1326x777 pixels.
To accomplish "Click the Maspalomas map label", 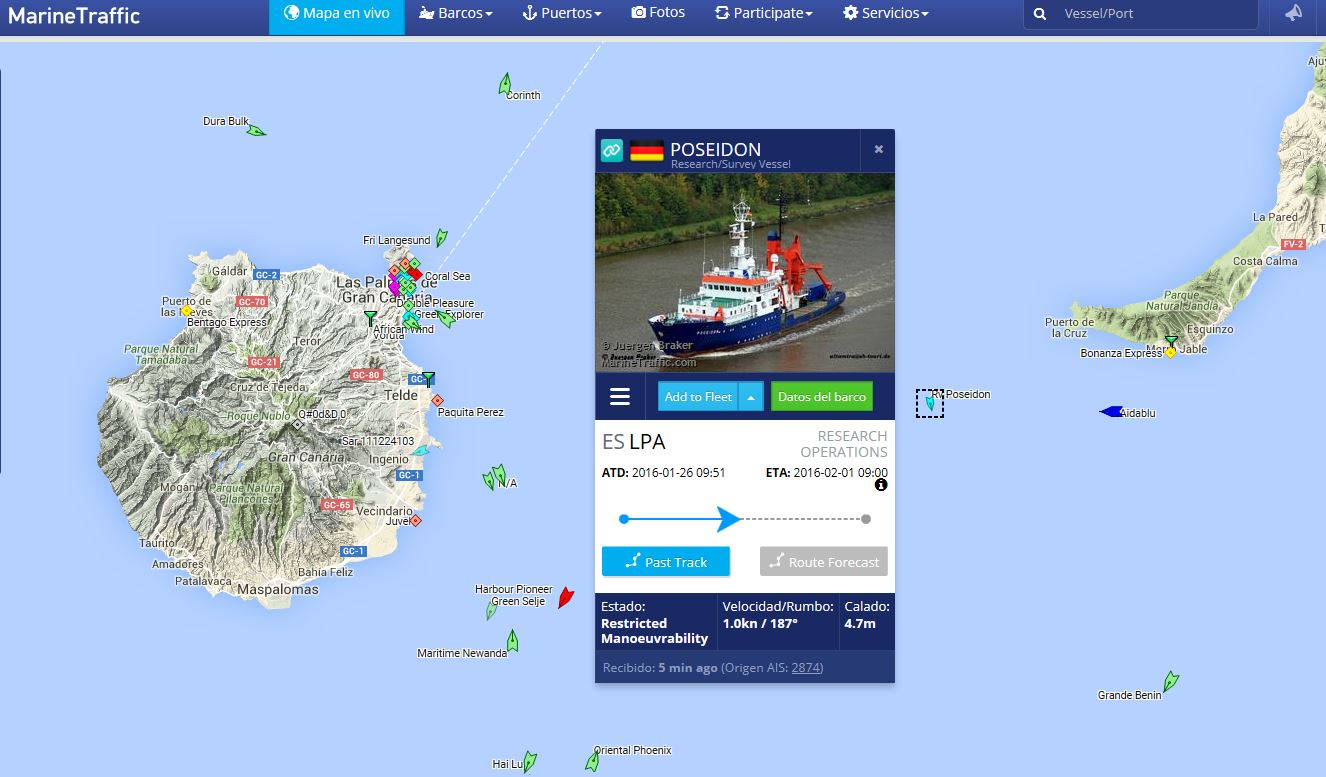I will 278,590.
